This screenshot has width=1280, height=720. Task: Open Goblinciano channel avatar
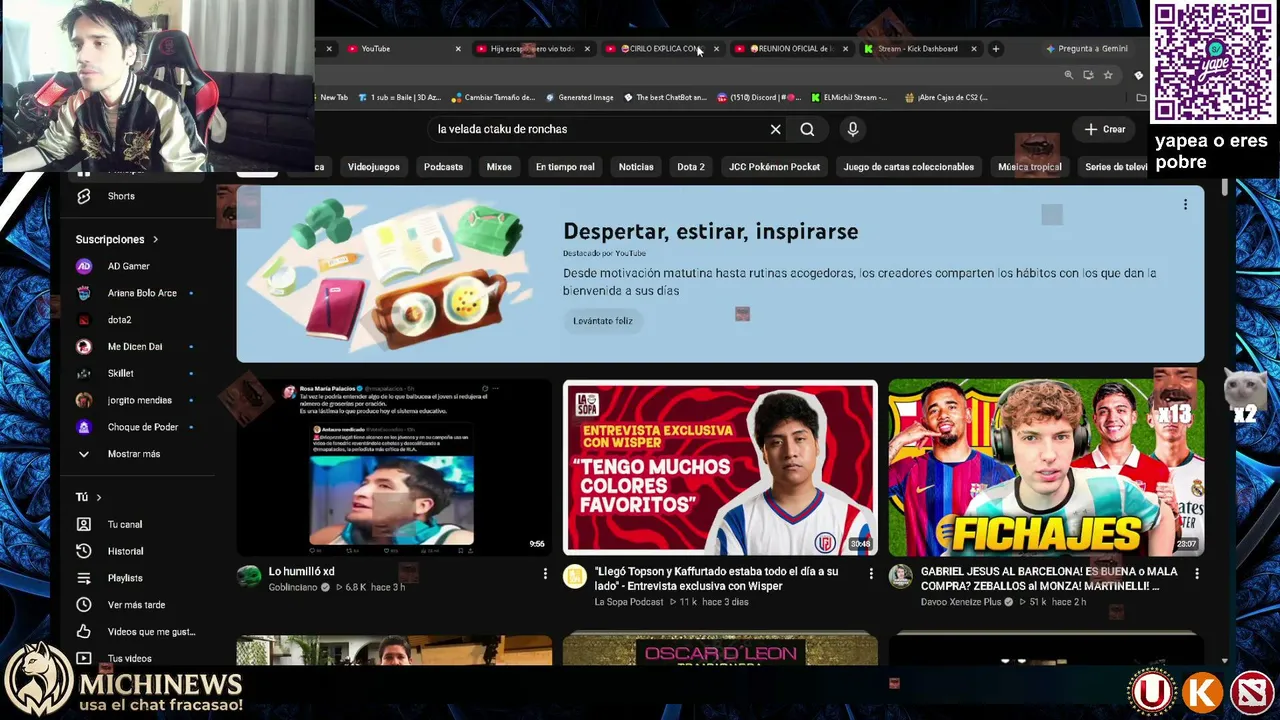(248, 576)
